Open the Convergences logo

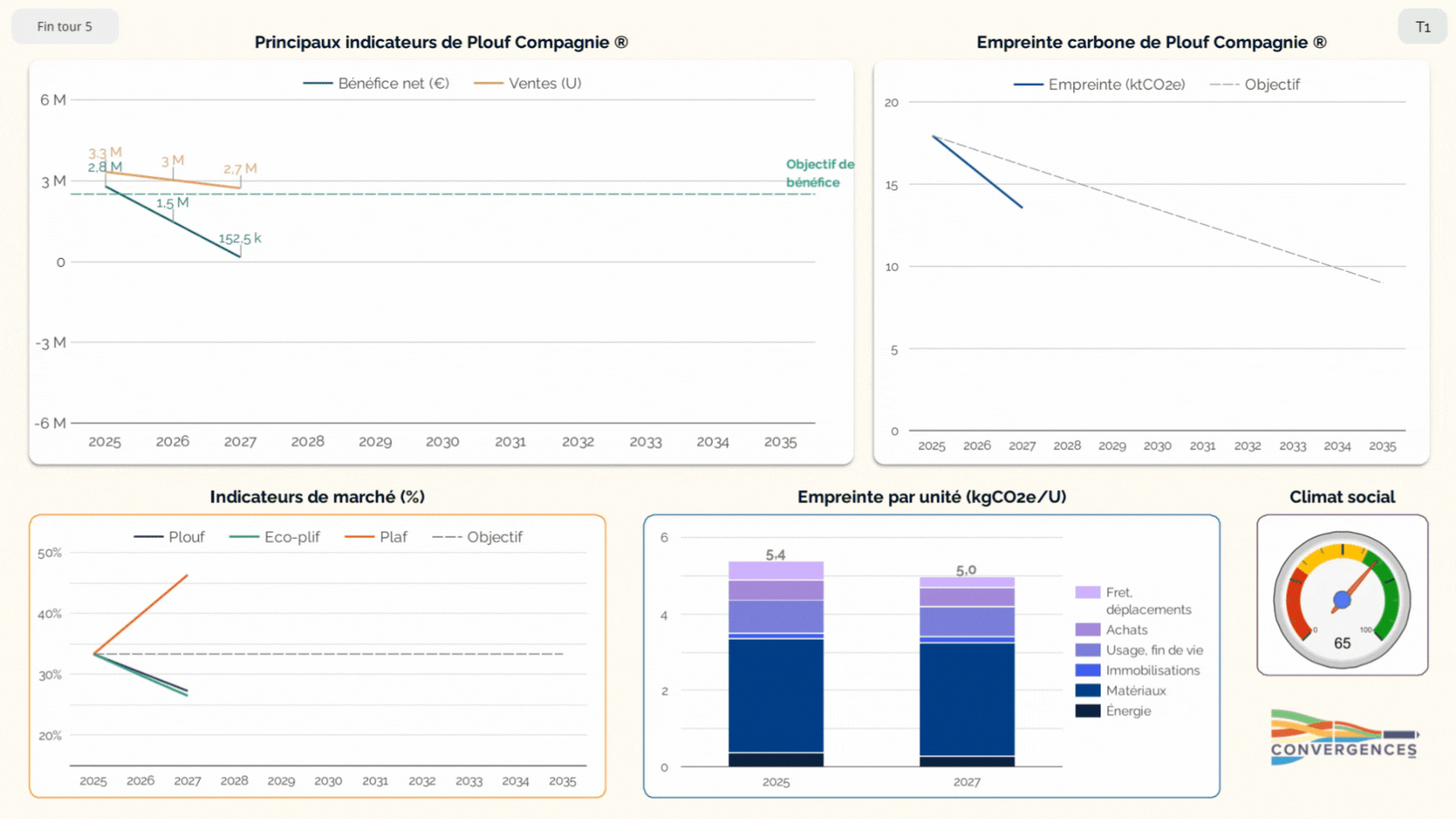click(1344, 737)
